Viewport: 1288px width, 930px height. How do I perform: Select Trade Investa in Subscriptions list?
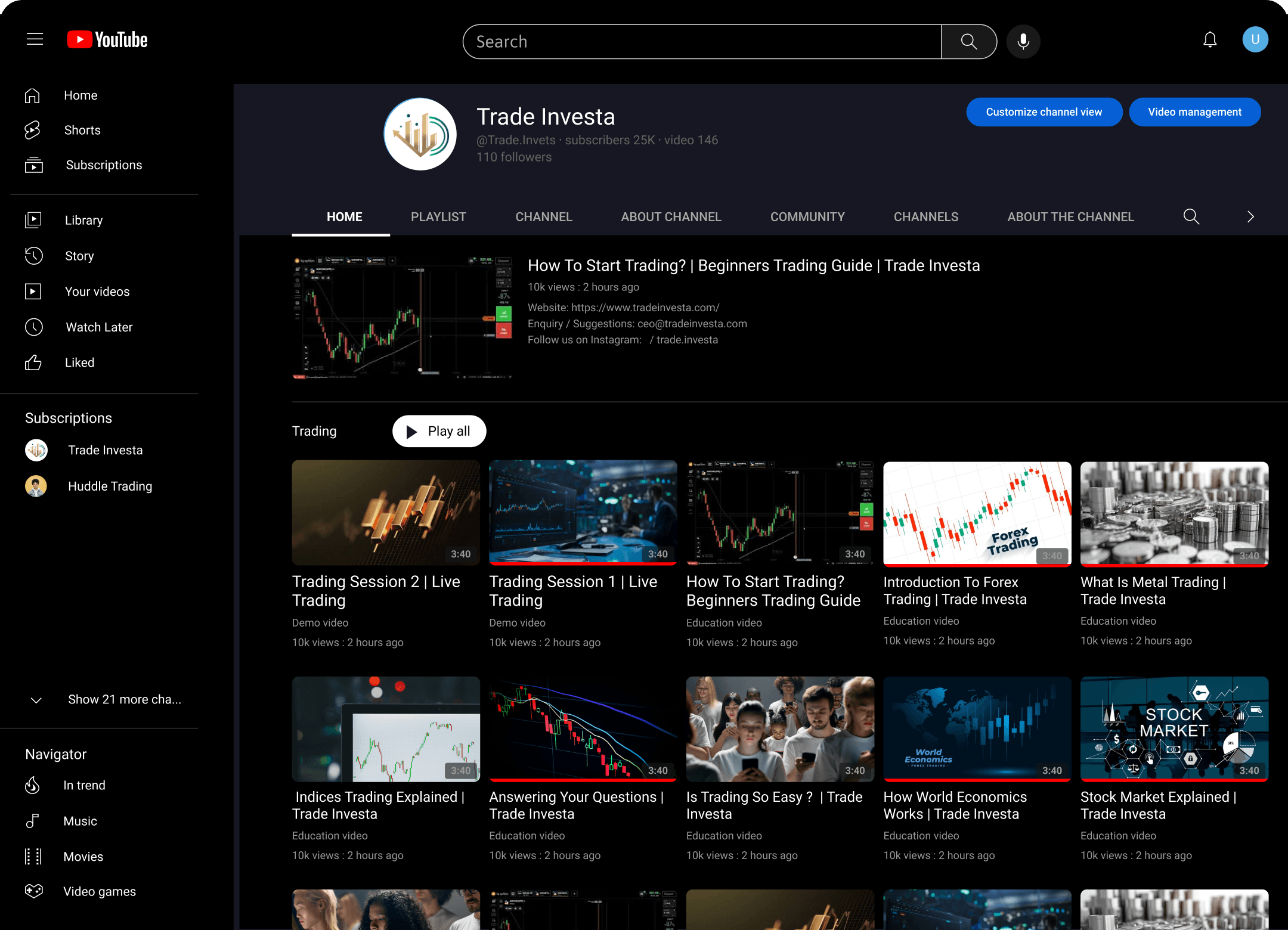[106, 450]
